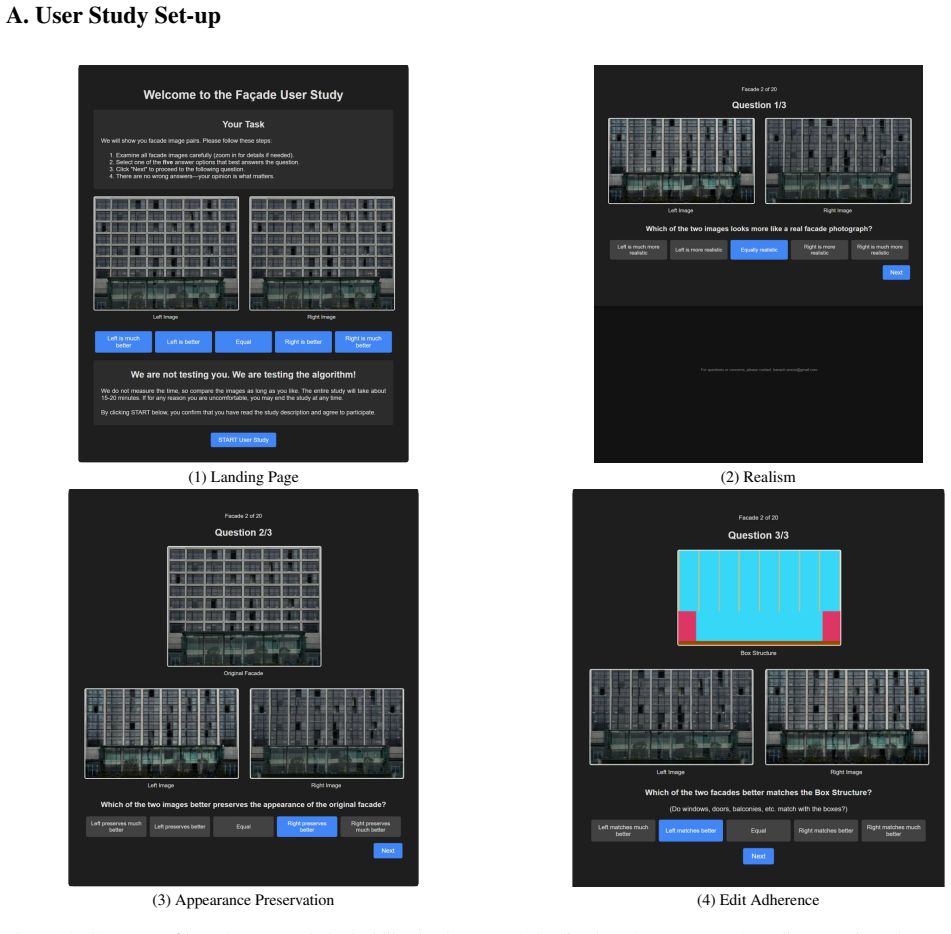
Task: Select 'Left is much more realistic' option
Action: coord(638,250)
